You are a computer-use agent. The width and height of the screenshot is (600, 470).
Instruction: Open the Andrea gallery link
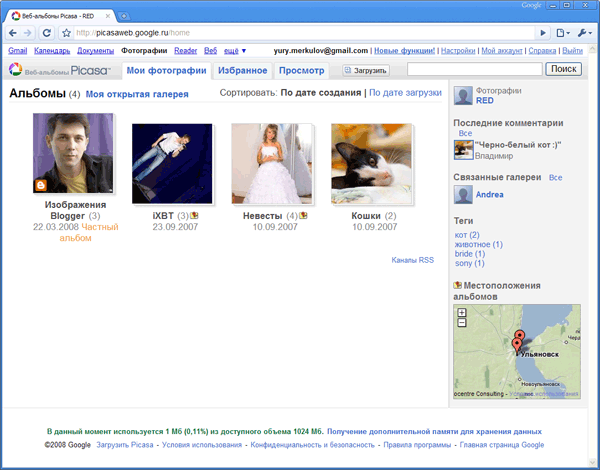[x=489, y=194]
